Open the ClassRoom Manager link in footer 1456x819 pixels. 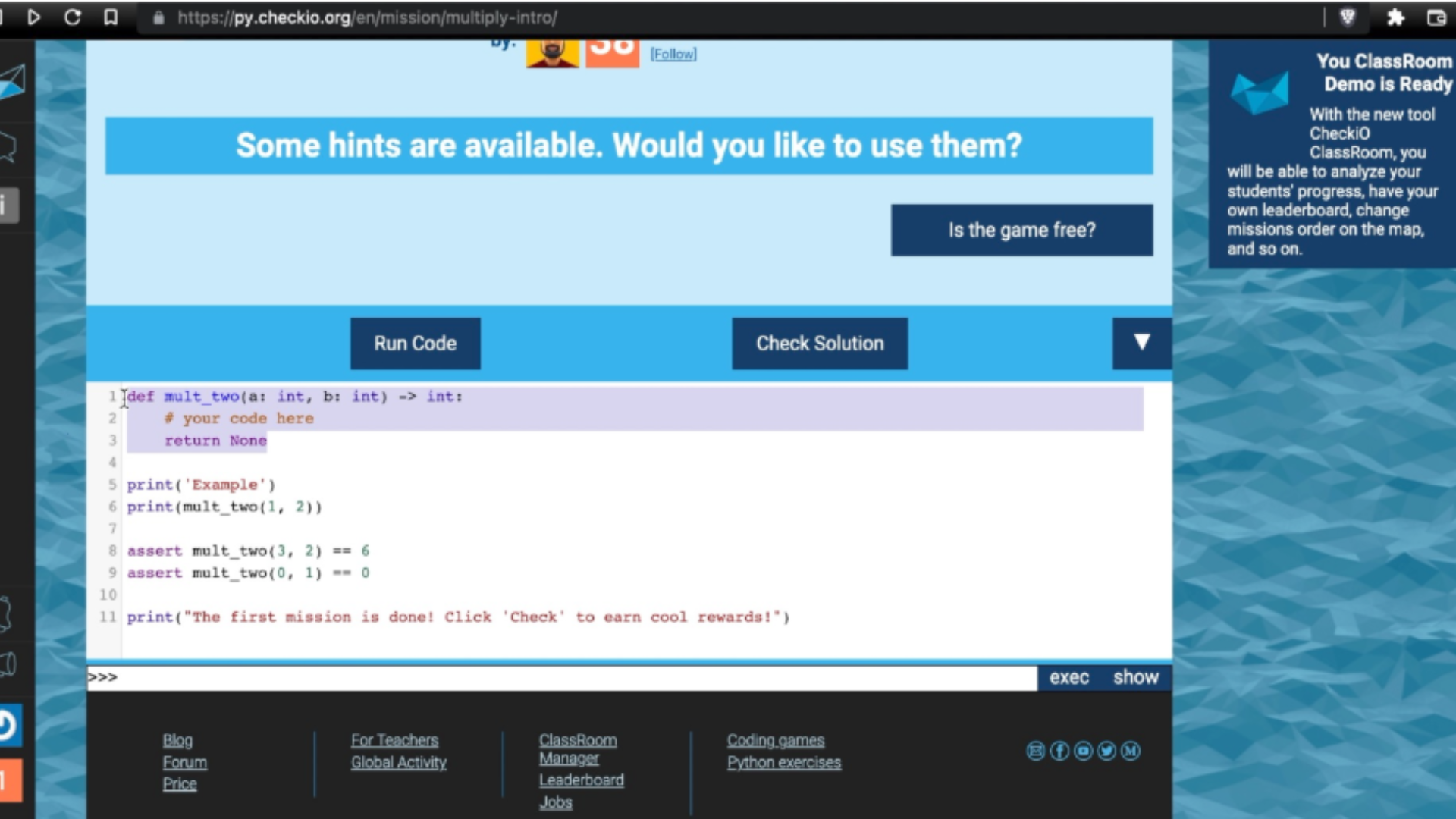578,748
